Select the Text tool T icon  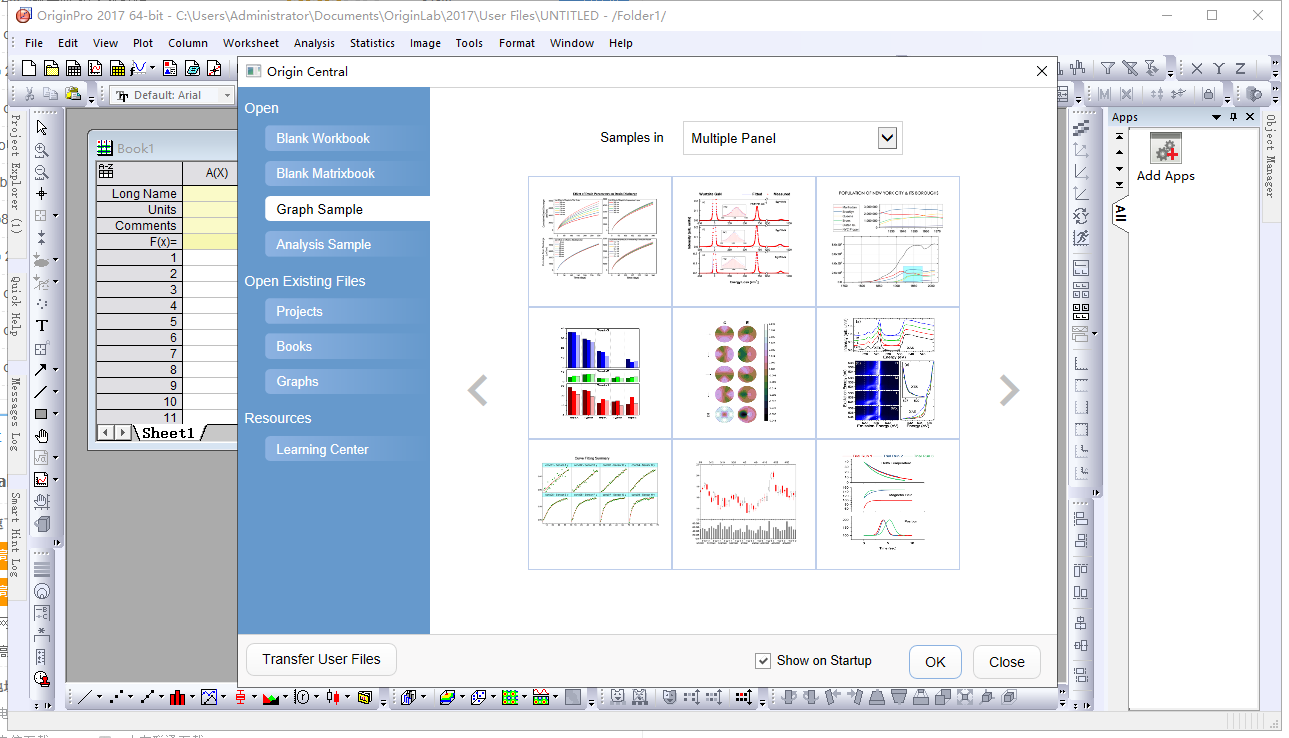(42, 325)
